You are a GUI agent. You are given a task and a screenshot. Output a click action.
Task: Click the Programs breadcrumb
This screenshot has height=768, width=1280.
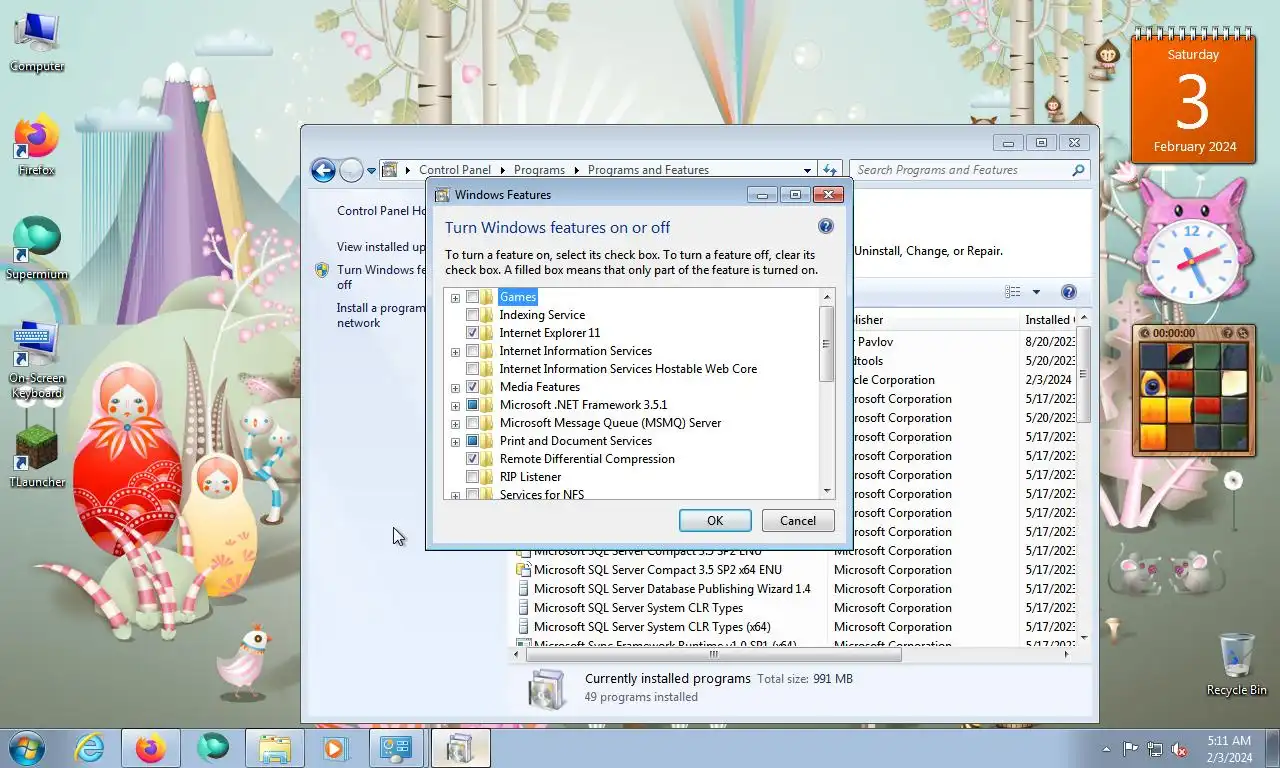click(x=539, y=170)
